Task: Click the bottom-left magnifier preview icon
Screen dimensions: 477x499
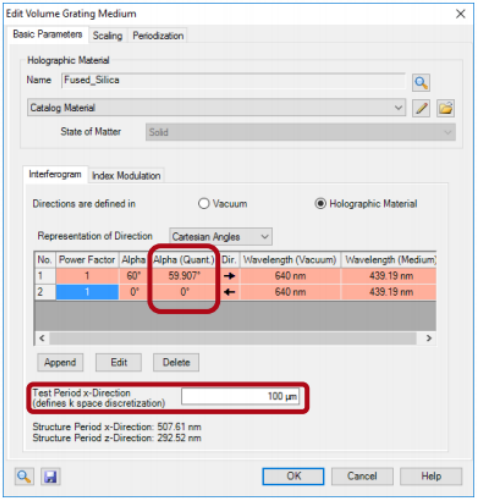Action: tap(24, 476)
